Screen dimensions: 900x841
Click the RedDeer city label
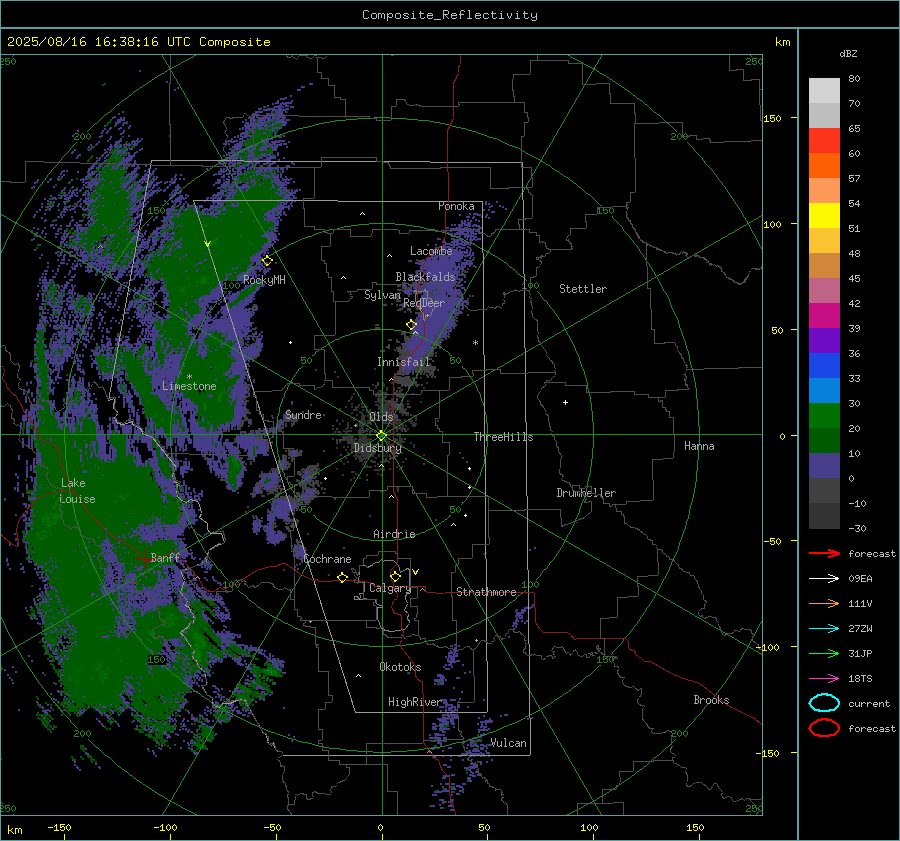[x=424, y=303]
